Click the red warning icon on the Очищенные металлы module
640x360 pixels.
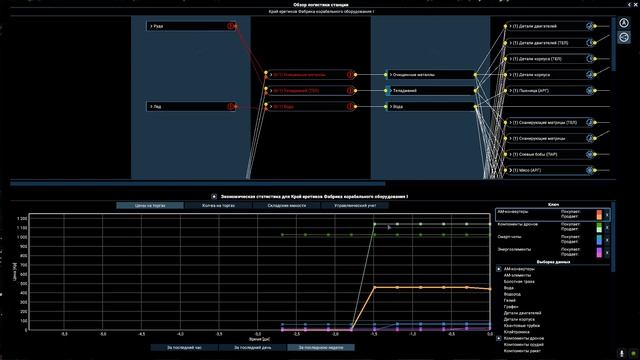[350, 75]
